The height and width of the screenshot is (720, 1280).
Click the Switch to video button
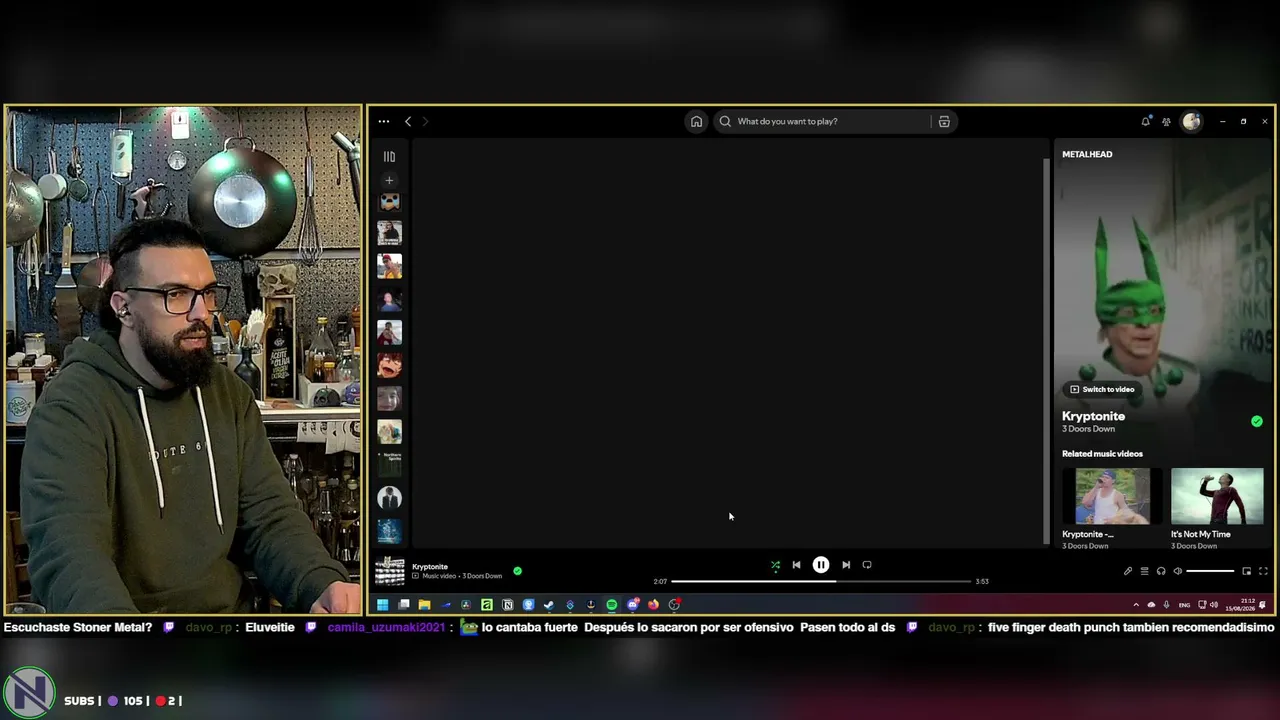point(1102,389)
